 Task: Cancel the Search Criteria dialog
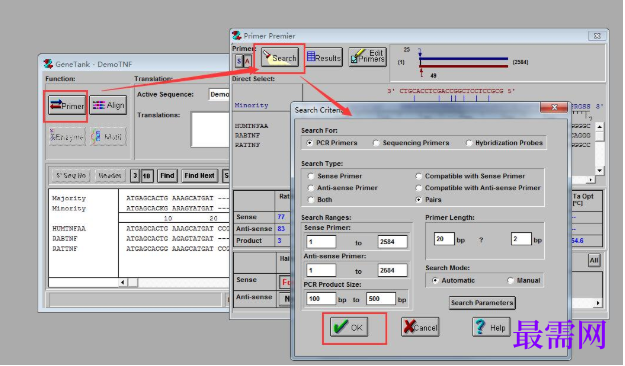coord(420,327)
